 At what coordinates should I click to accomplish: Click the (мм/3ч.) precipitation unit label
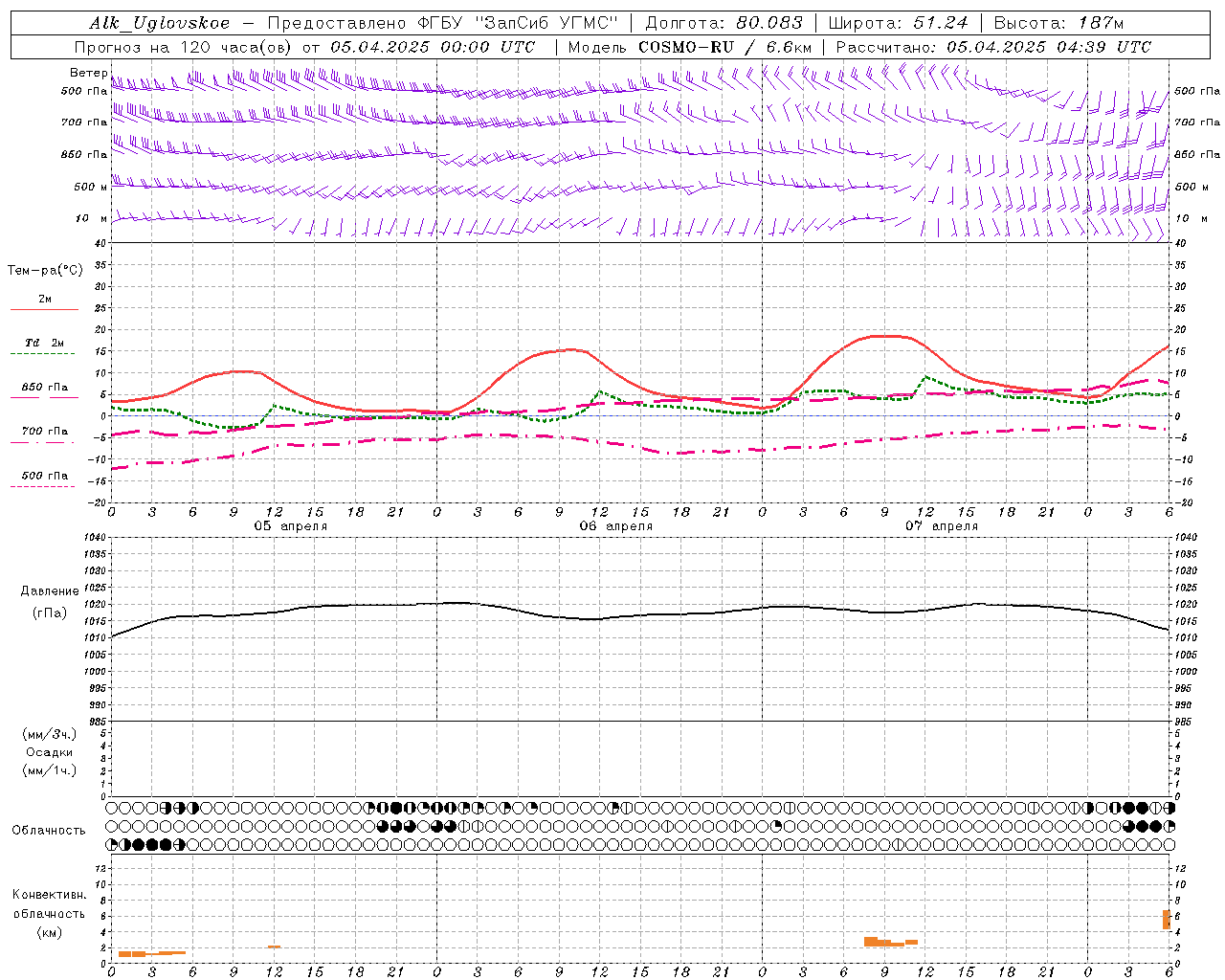pyautogui.click(x=49, y=734)
